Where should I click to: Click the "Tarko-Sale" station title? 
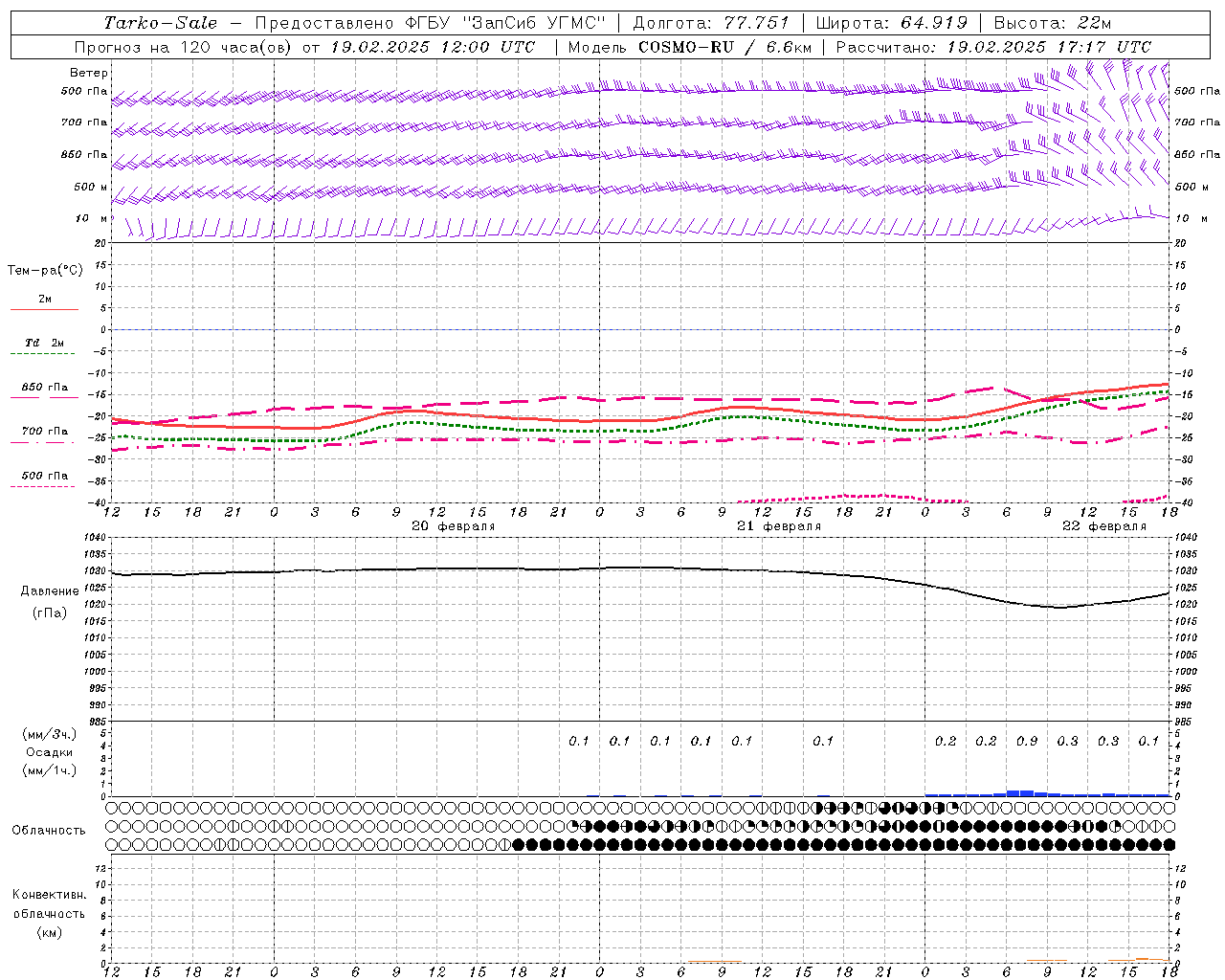coord(161,23)
